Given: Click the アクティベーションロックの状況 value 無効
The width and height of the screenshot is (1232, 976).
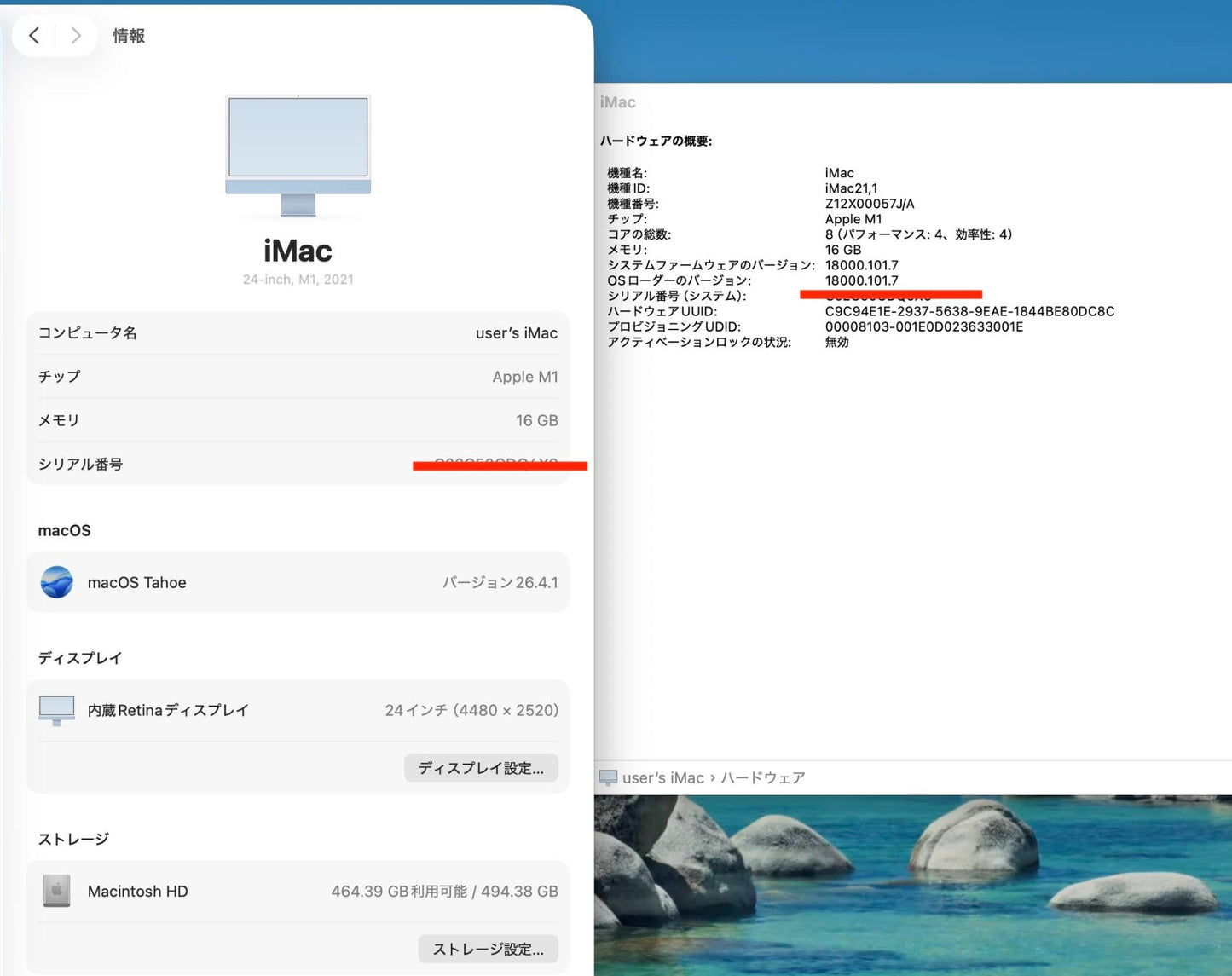Looking at the screenshot, I should (836, 342).
